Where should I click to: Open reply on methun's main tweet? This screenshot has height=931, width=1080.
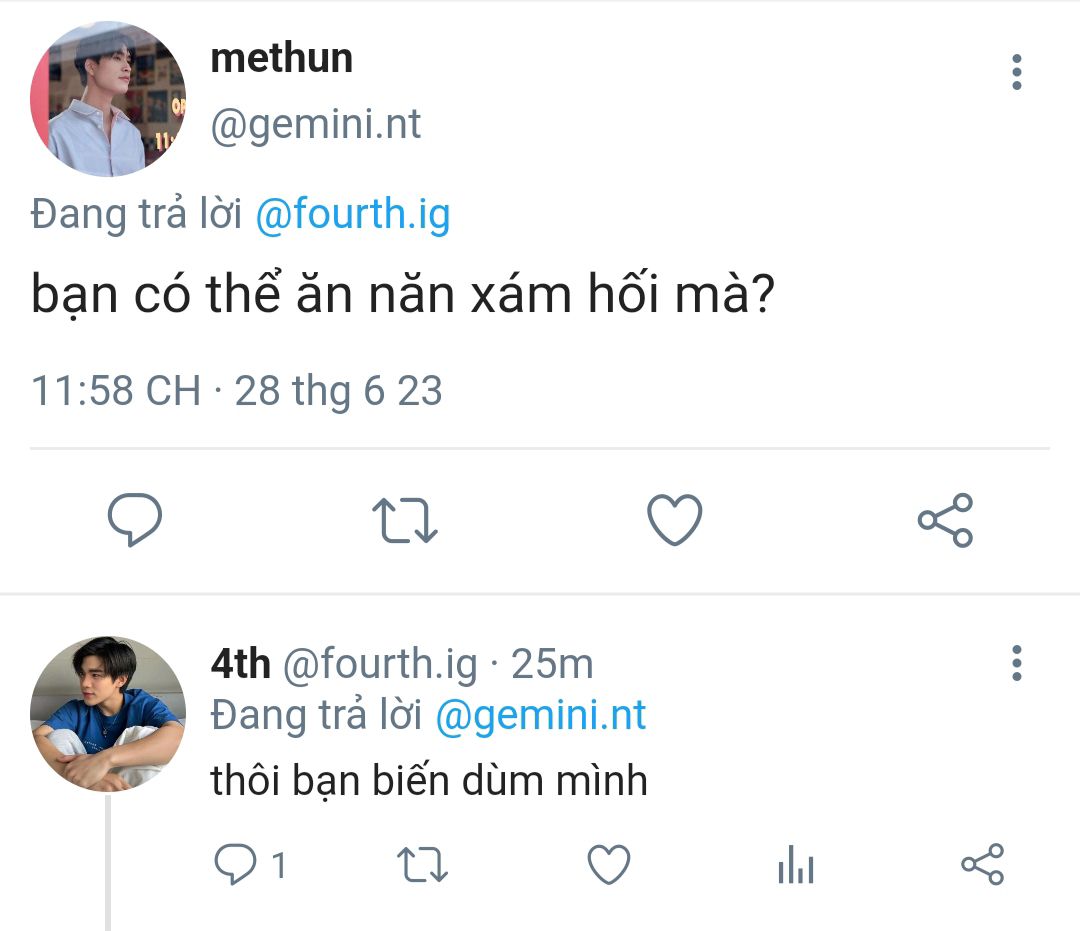(134, 520)
